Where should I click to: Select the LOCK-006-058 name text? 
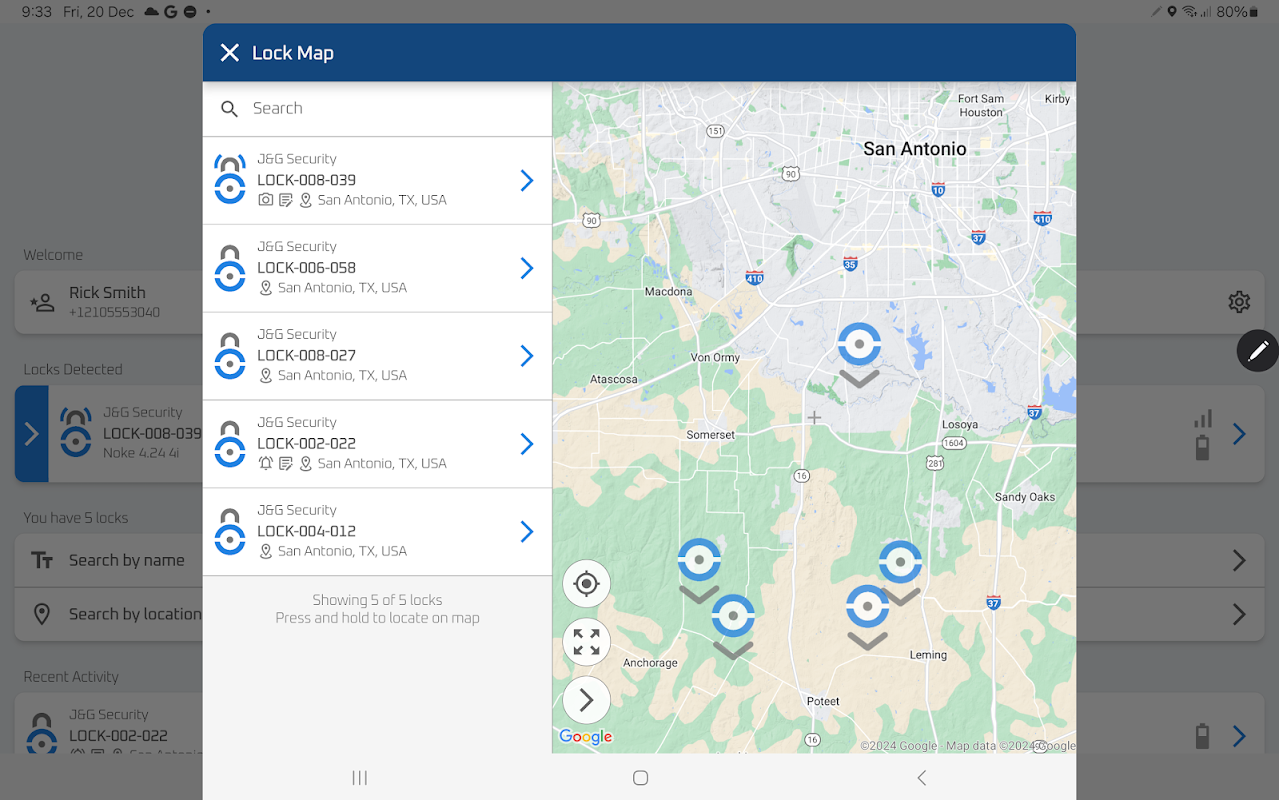(x=306, y=268)
